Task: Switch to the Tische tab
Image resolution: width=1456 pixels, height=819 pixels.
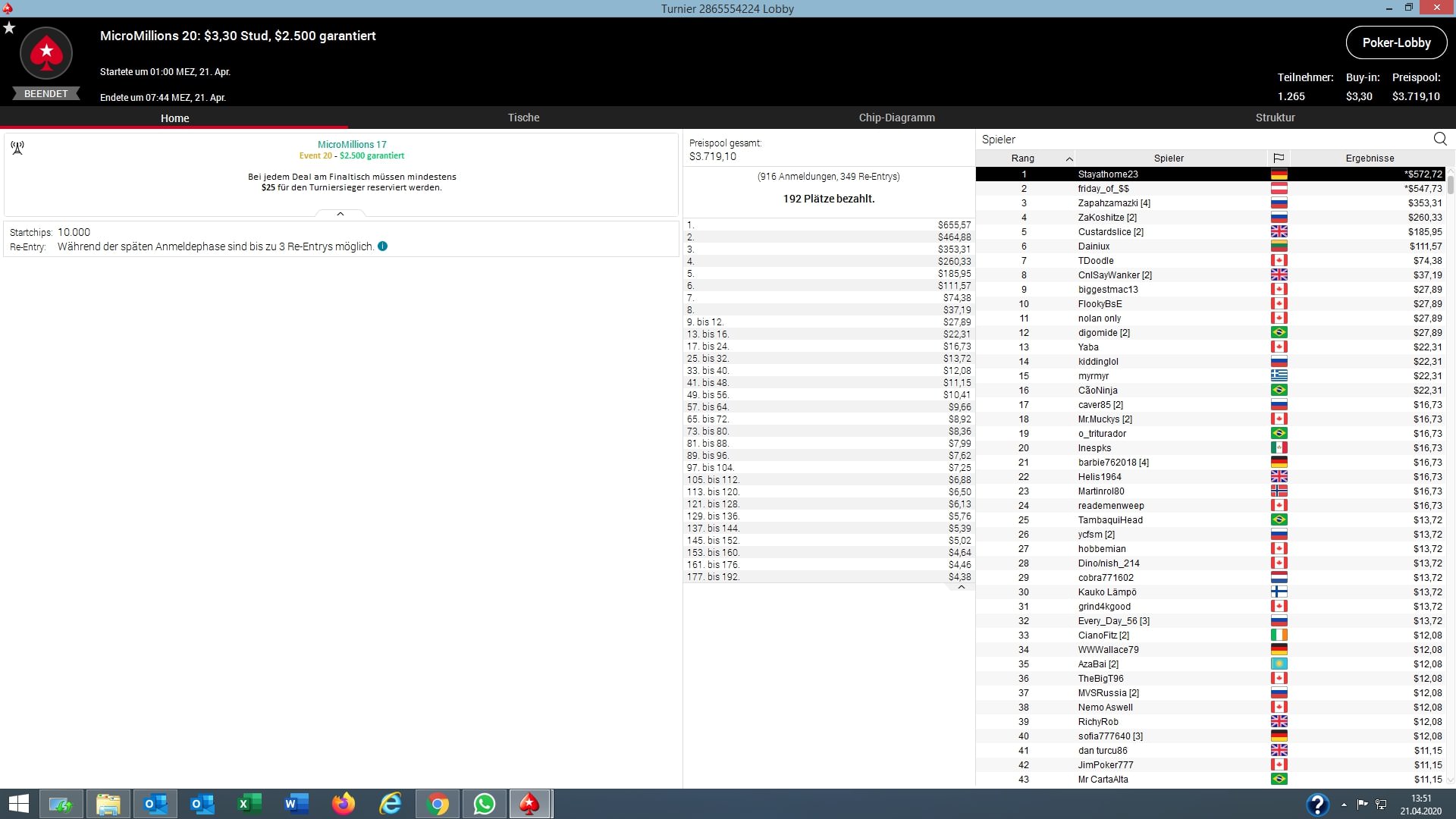Action: pos(523,118)
